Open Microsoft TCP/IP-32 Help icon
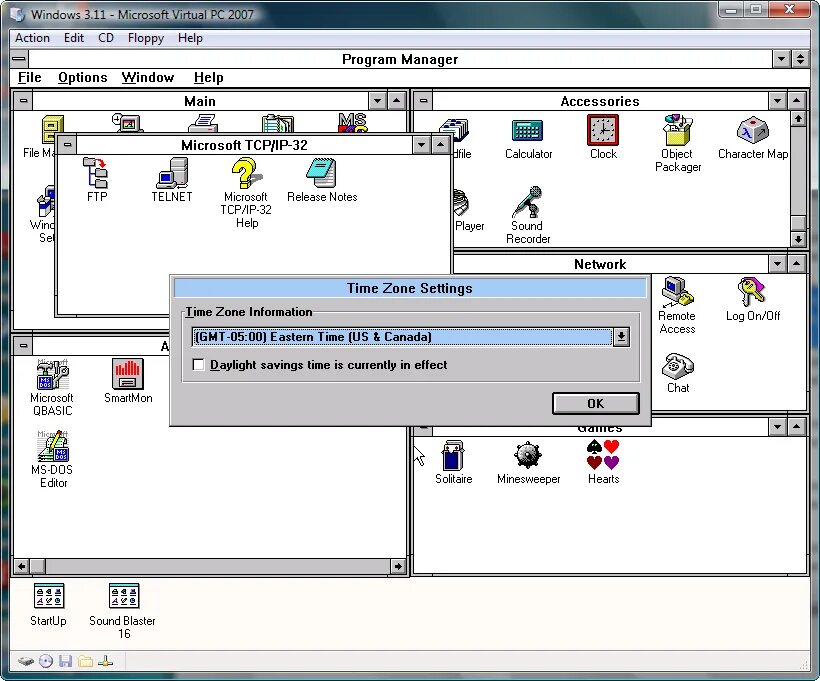 [x=246, y=192]
